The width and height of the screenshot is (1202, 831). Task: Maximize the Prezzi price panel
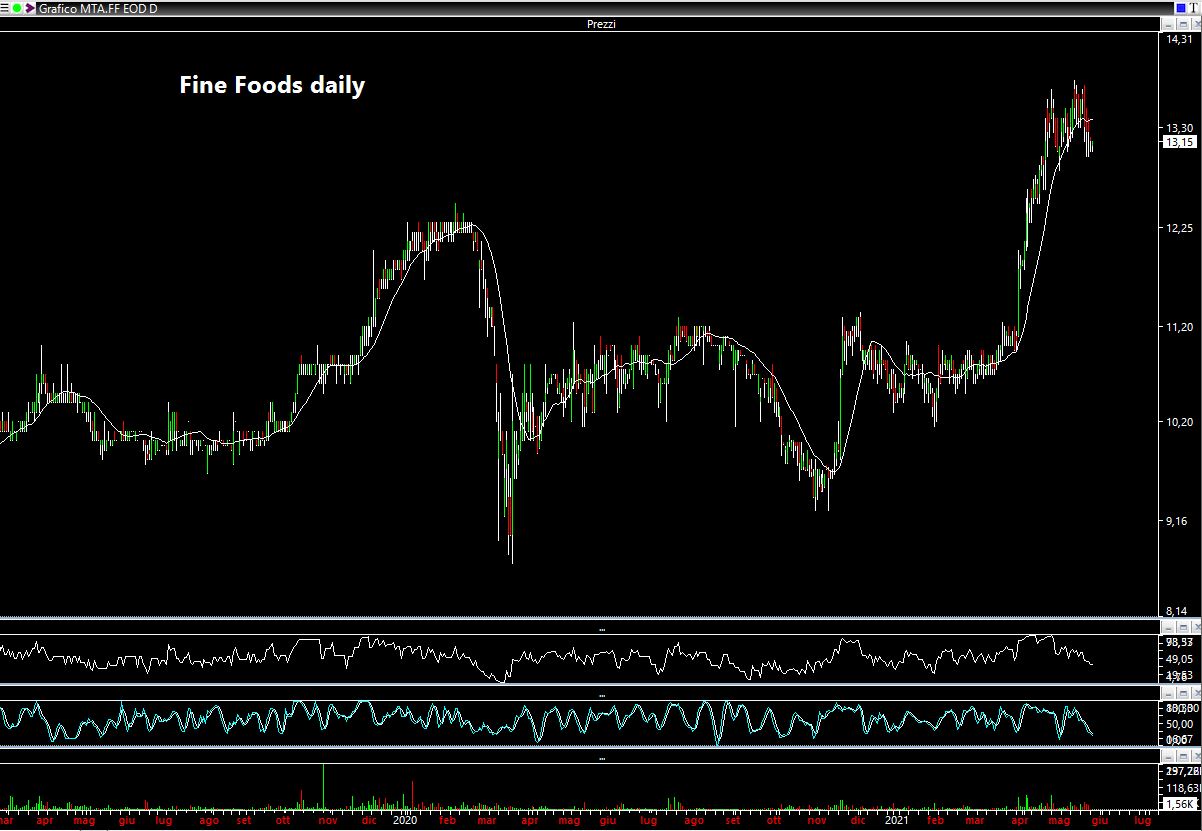(x=1181, y=24)
